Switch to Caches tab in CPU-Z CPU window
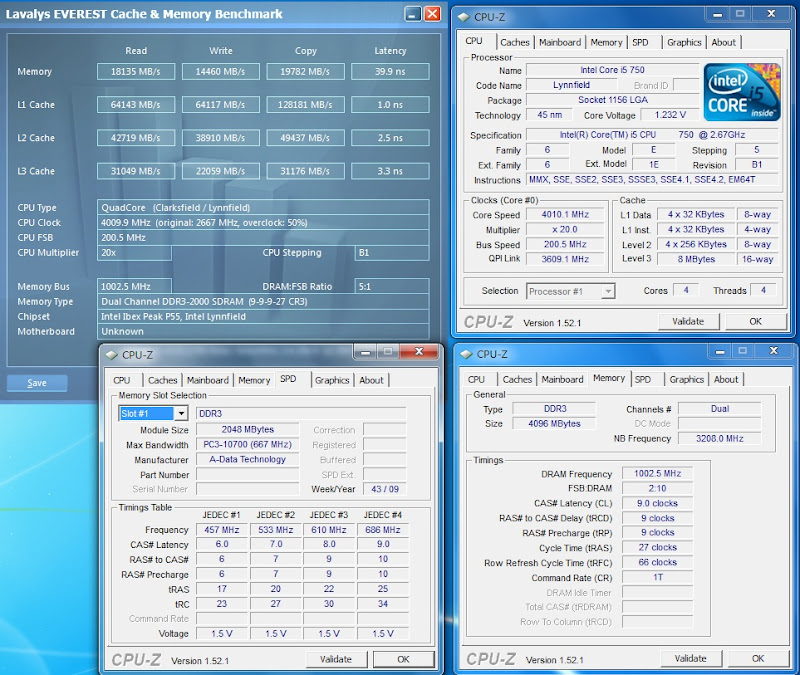Image resolution: width=800 pixels, height=675 pixels. tap(515, 42)
